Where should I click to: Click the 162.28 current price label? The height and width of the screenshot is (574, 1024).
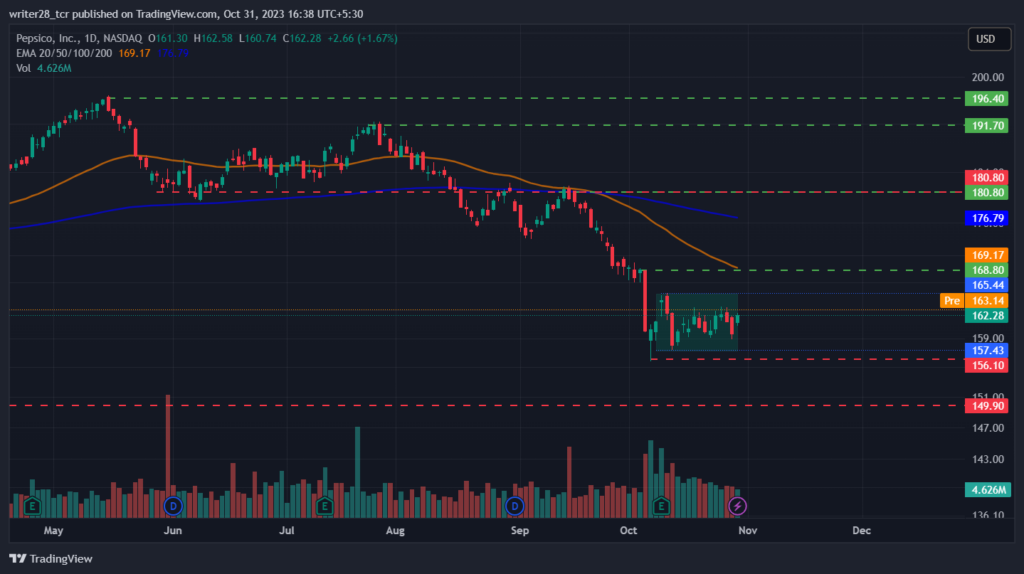tap(987, 316)
